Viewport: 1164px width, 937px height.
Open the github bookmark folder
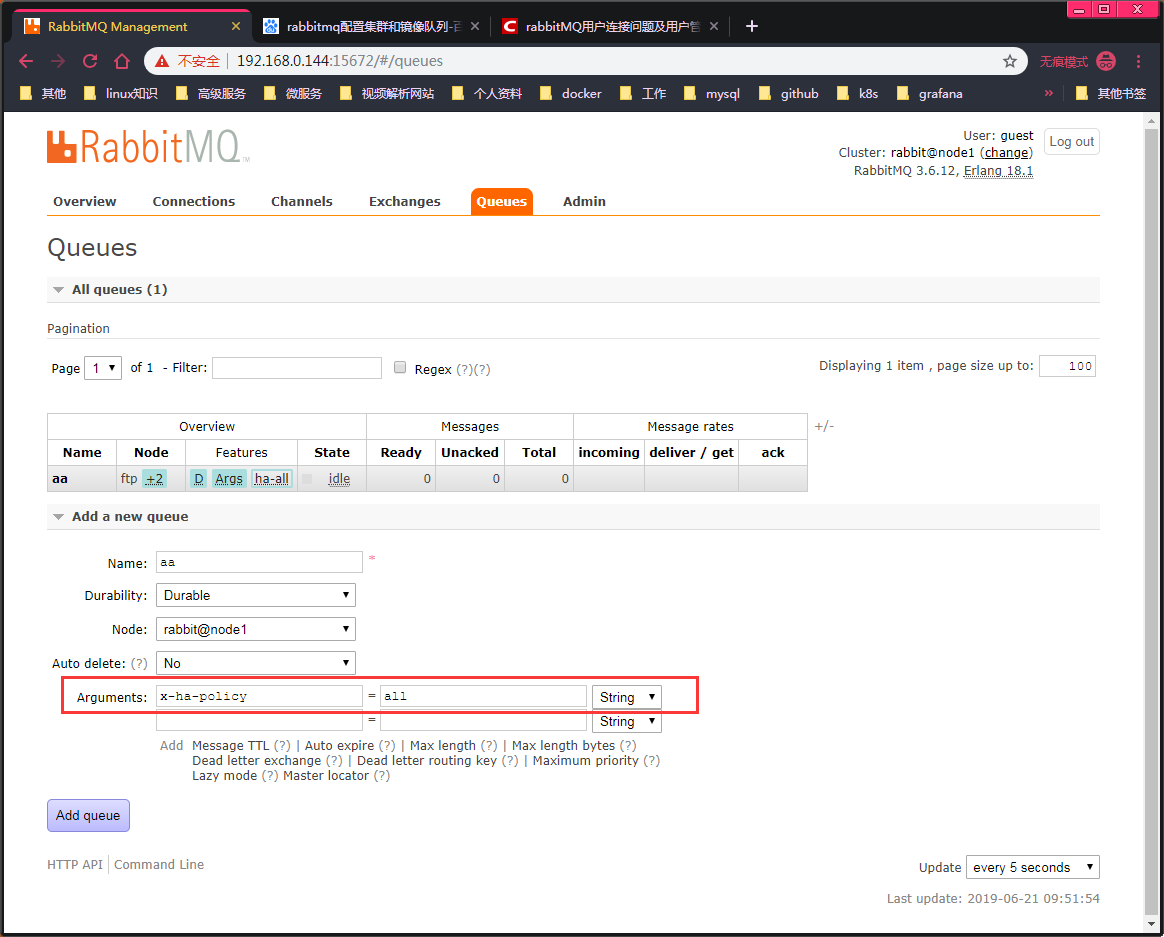(789, 94)
